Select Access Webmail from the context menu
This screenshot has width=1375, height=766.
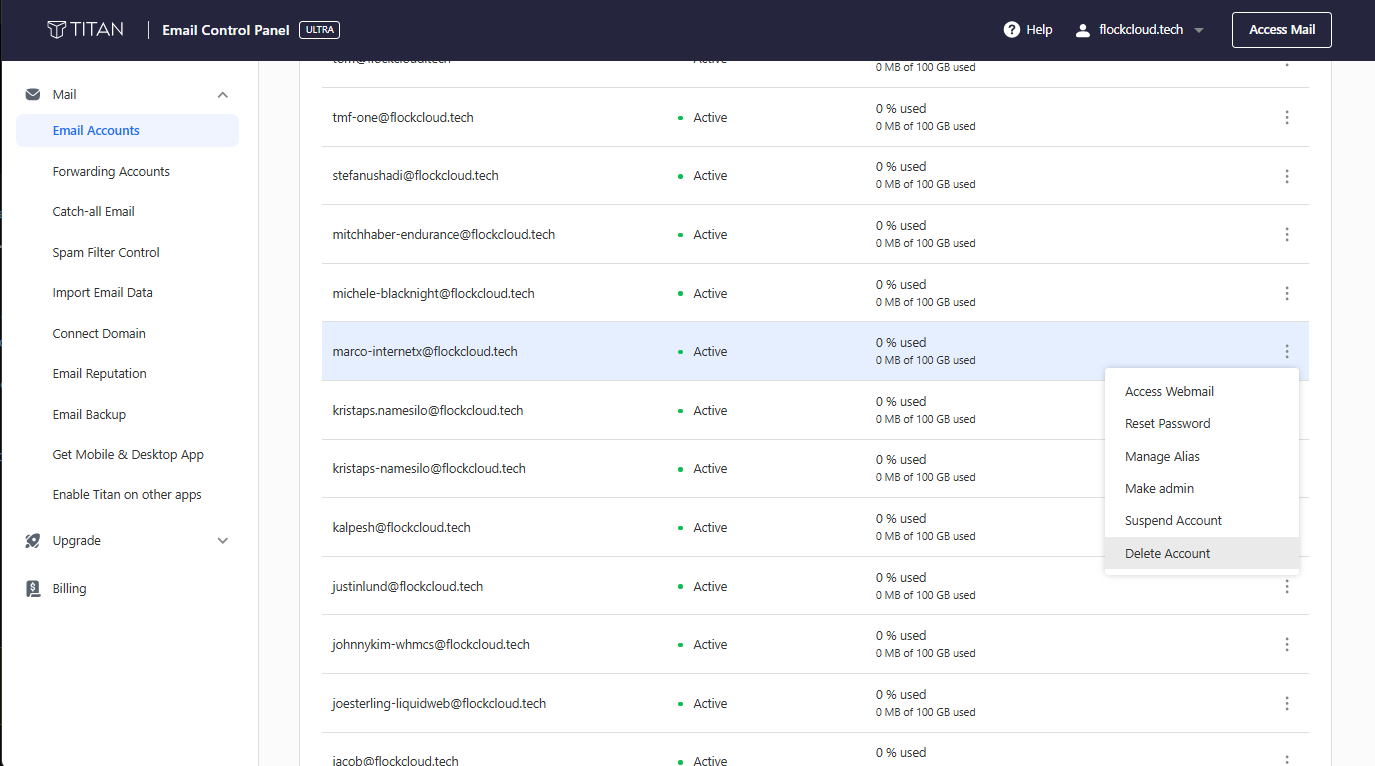tap(1201, 391)
